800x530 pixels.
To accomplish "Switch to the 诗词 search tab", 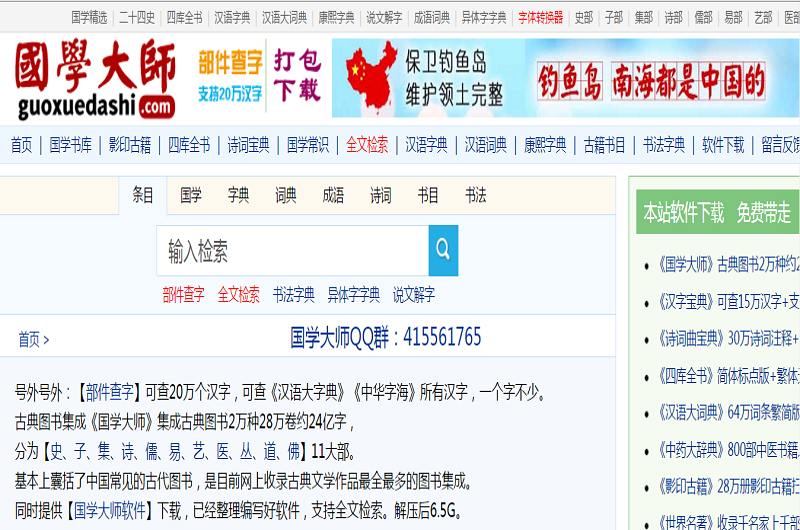I will [x=381, y=195].
